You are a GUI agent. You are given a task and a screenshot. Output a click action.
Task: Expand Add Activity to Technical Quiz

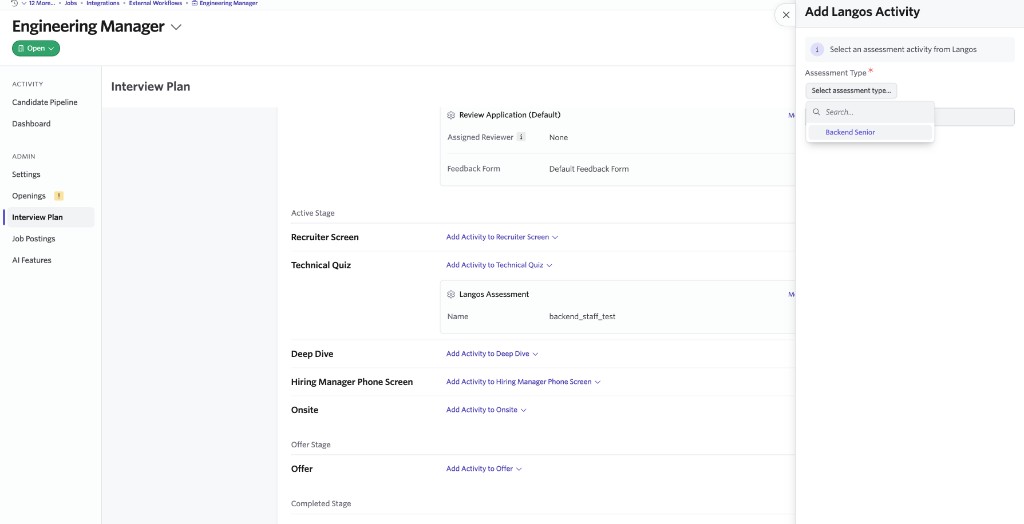500,265
